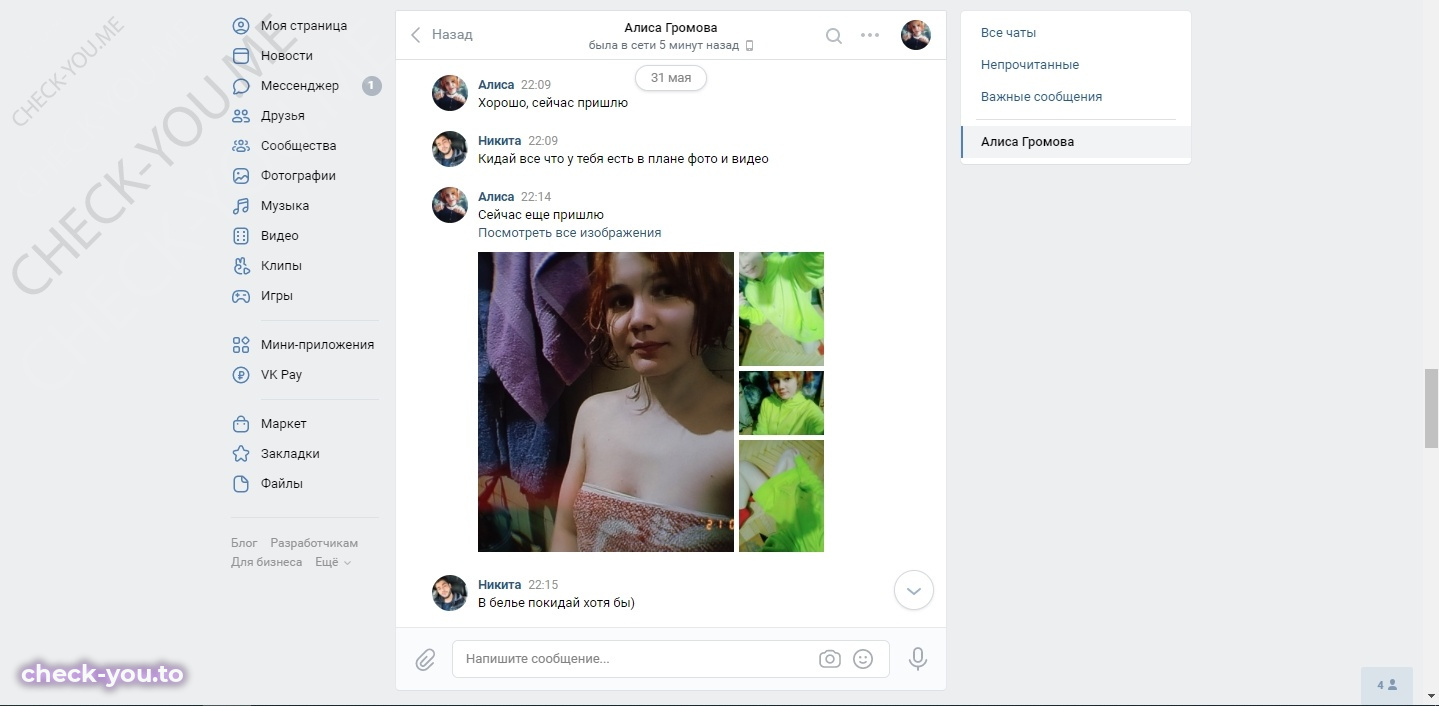The height and width of the screenshot is (706, 1439).
Task: Open the VK Pay ruble icon
Action: coord(241,375)
